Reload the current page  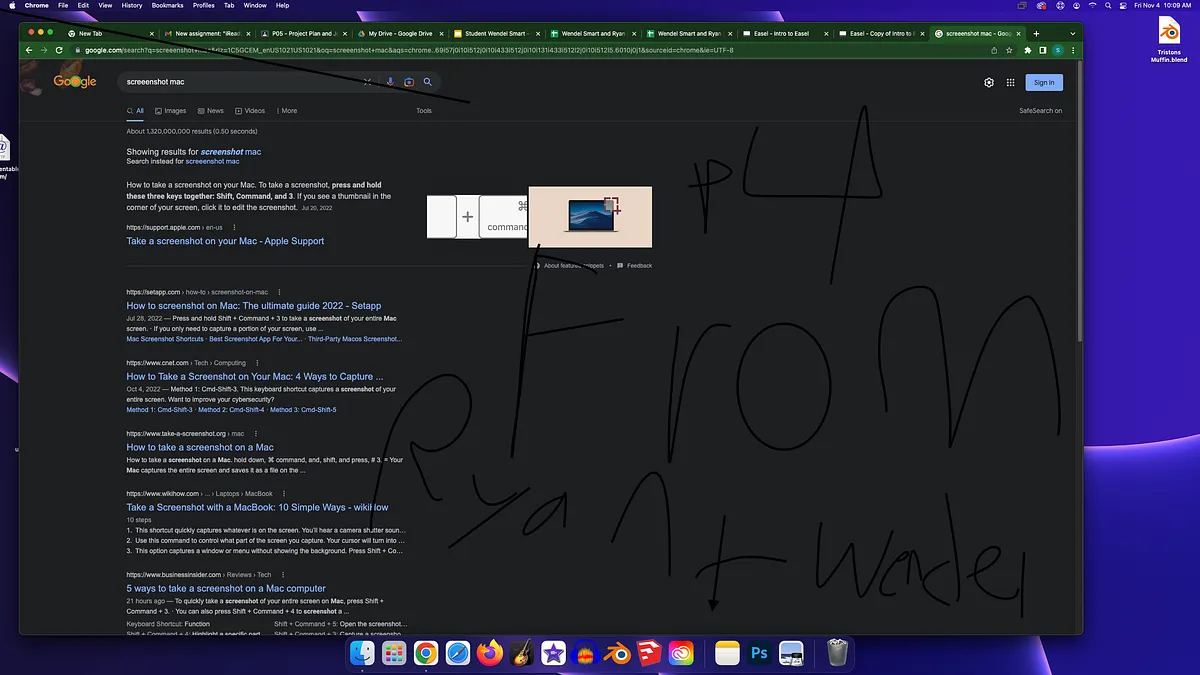tap(59, 50)
